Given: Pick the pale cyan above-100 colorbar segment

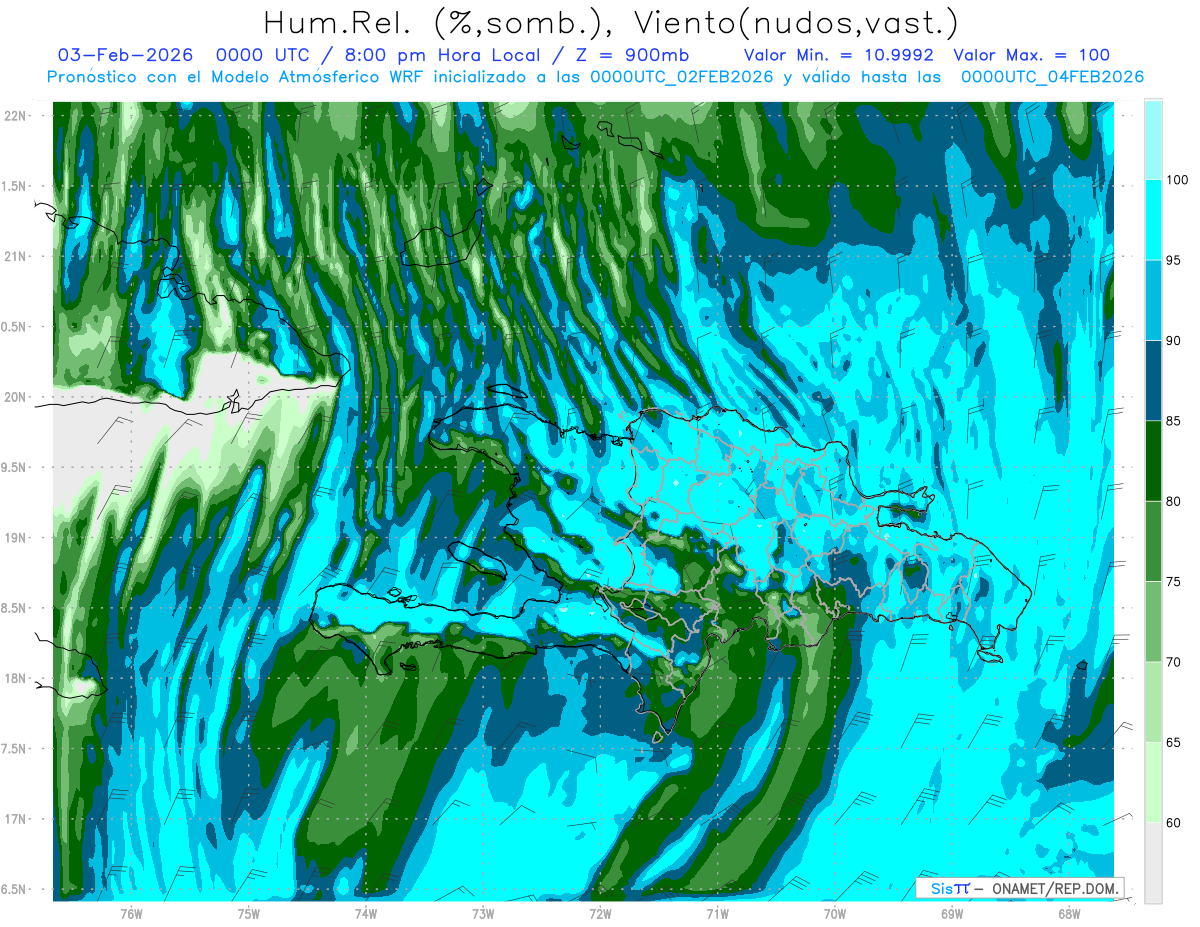Looking at the screenshot, I should click(1153, 140).
